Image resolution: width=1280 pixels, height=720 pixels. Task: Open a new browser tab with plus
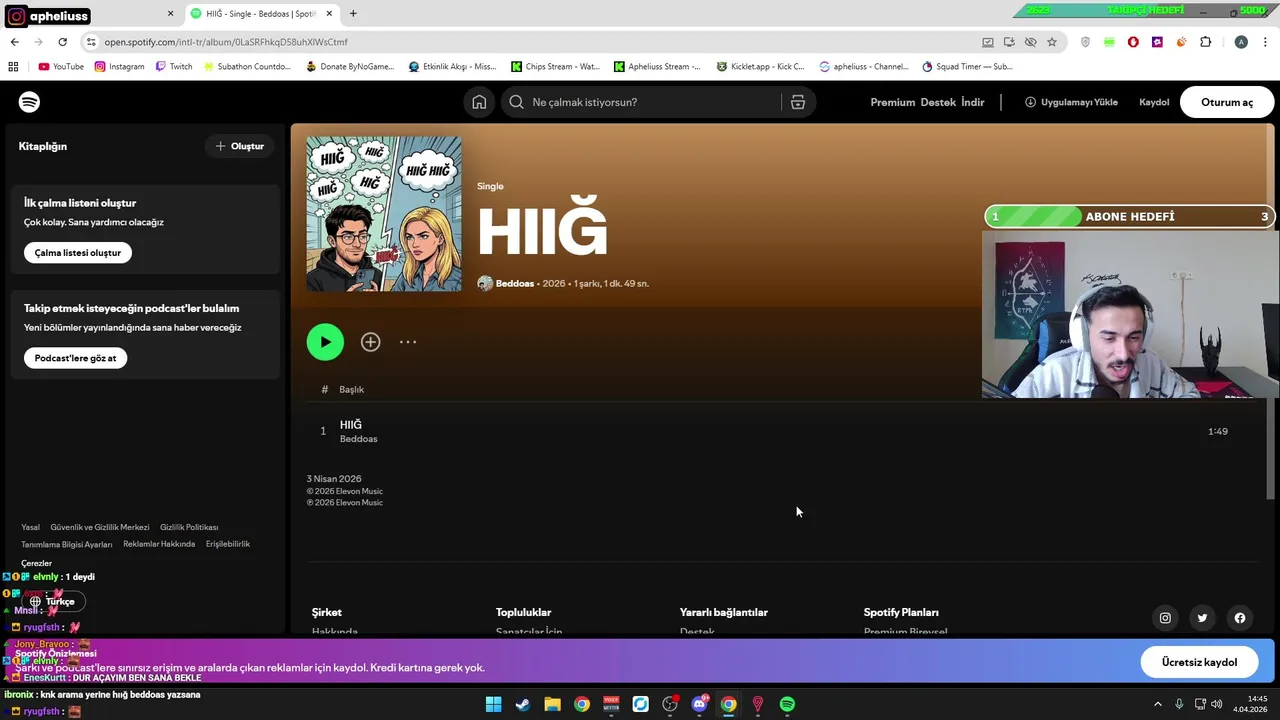click(353, 14)
